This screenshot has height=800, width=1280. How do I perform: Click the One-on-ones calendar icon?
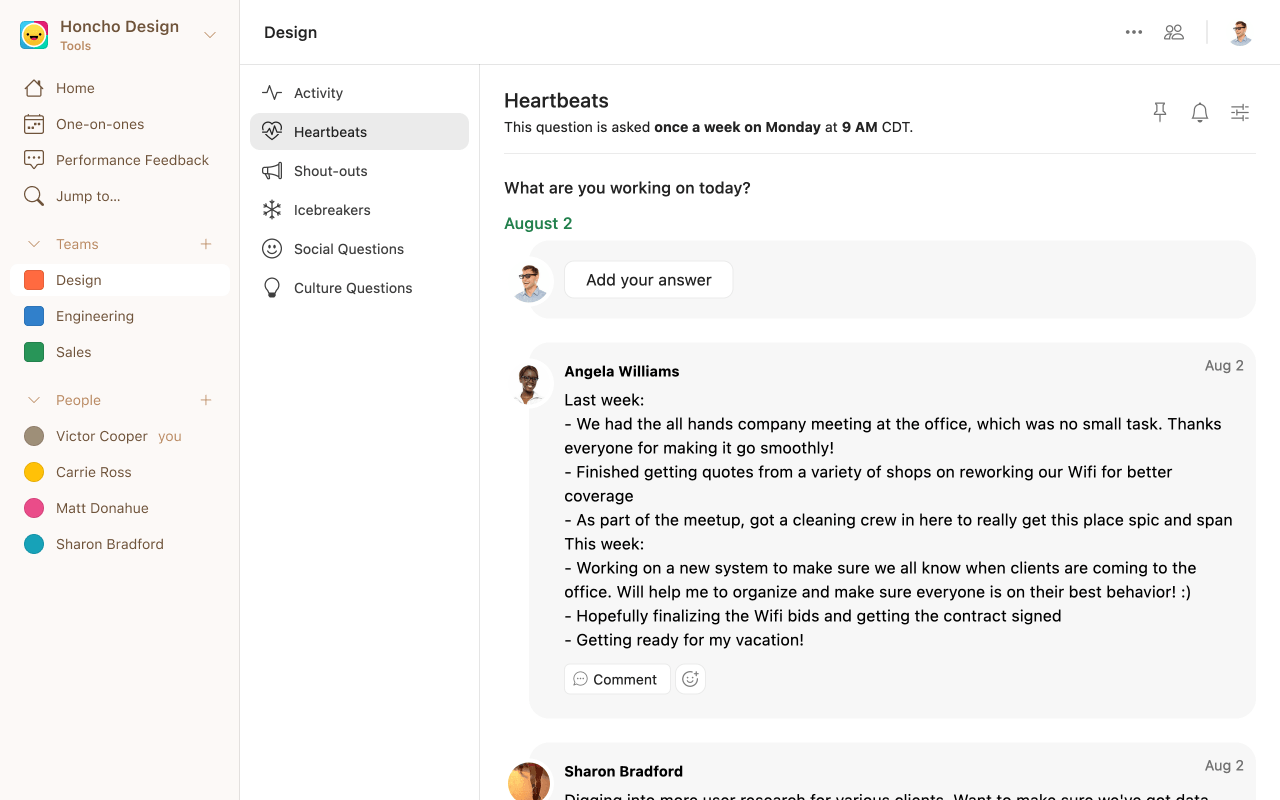tap(34, 124)
